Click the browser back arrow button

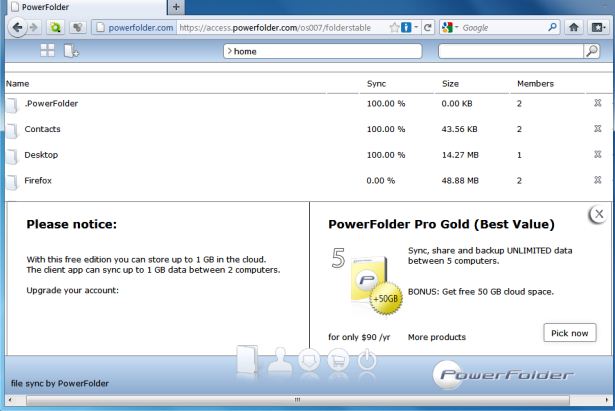(x=17, y=27)
